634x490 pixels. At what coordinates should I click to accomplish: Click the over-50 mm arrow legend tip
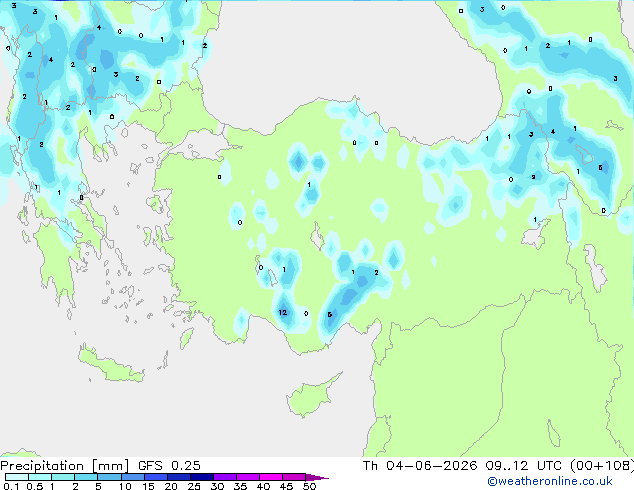(x=317, y=477)
